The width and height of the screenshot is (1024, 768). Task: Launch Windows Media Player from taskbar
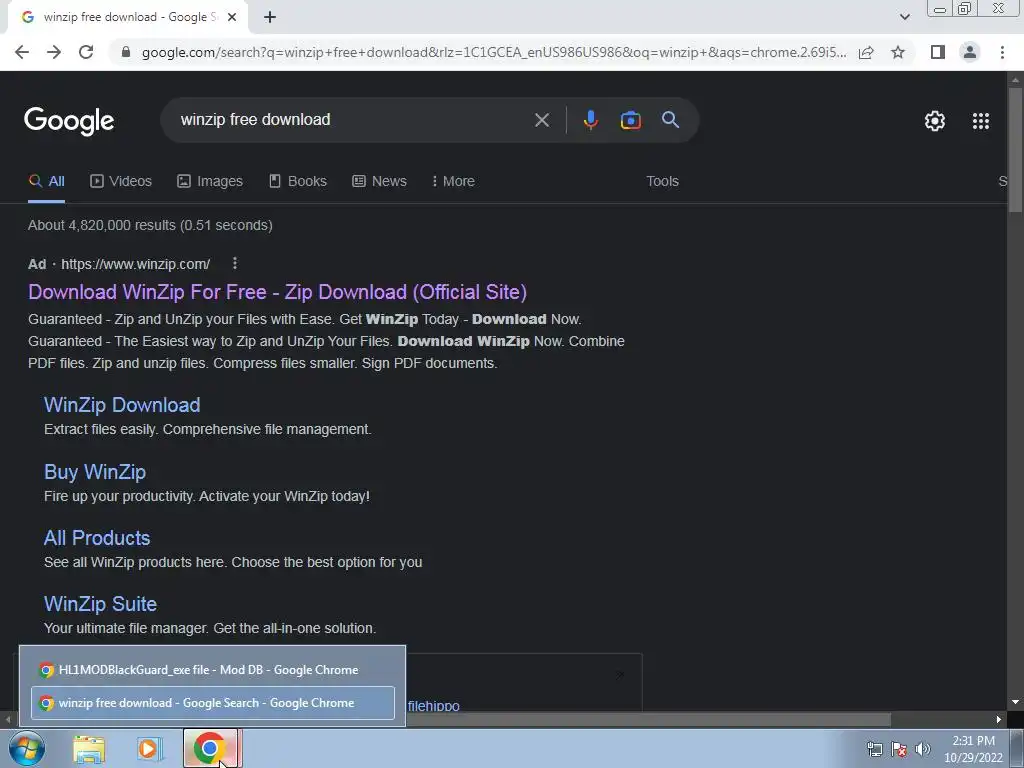point(148,749)
